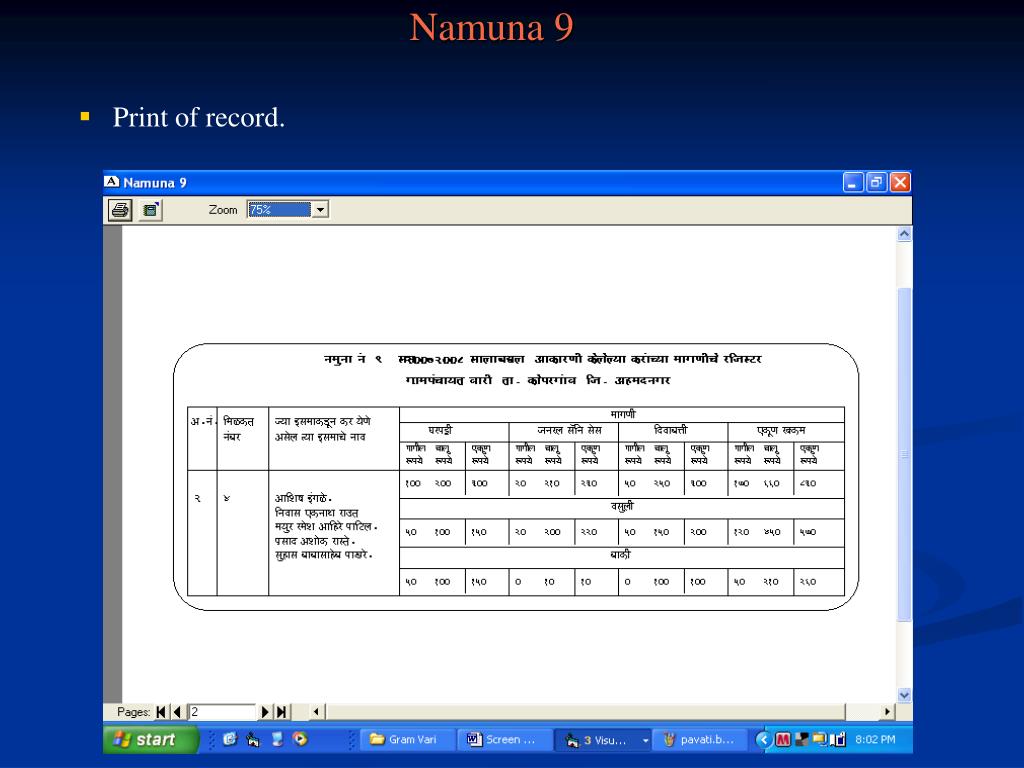Minimize the Namuna 9 window
Screen dimensions: 1024x768
pyautogui.click(x=852, y=182)
